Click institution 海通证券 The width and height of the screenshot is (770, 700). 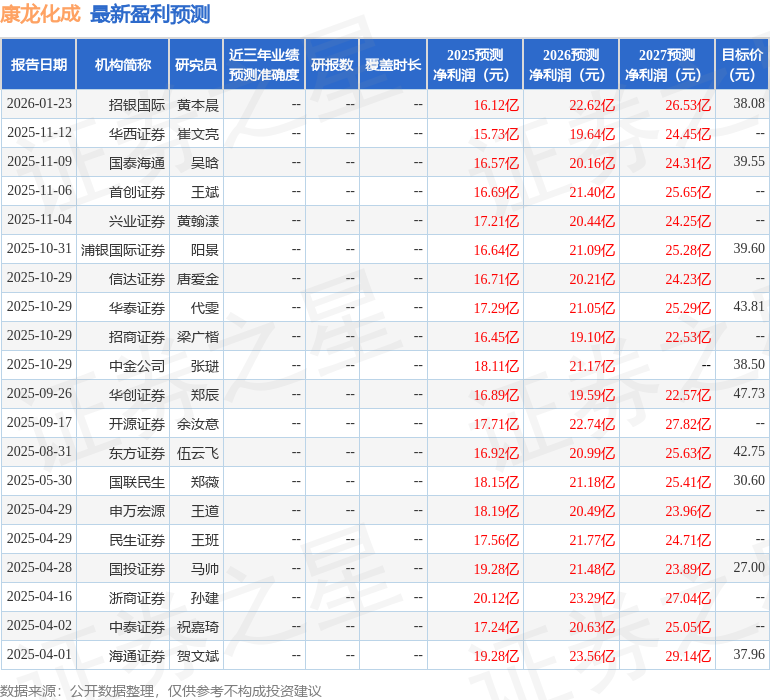pyautogui.click(x=137, y=656)
